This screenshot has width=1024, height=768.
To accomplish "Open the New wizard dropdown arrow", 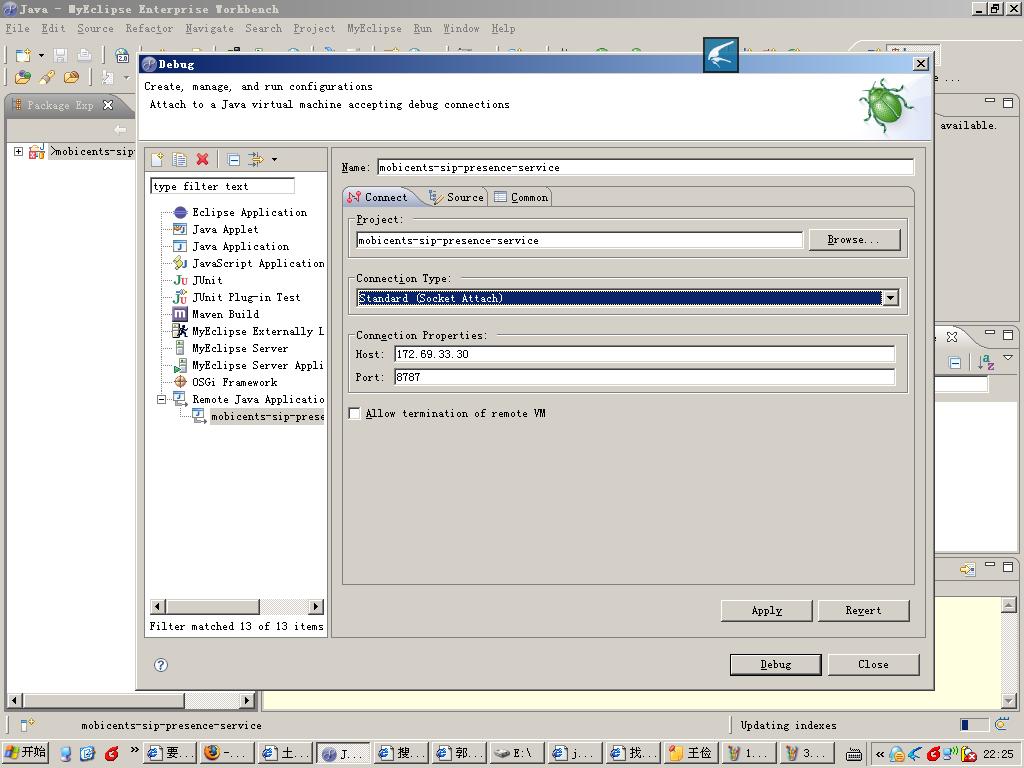I will click(x=41, y=56).
